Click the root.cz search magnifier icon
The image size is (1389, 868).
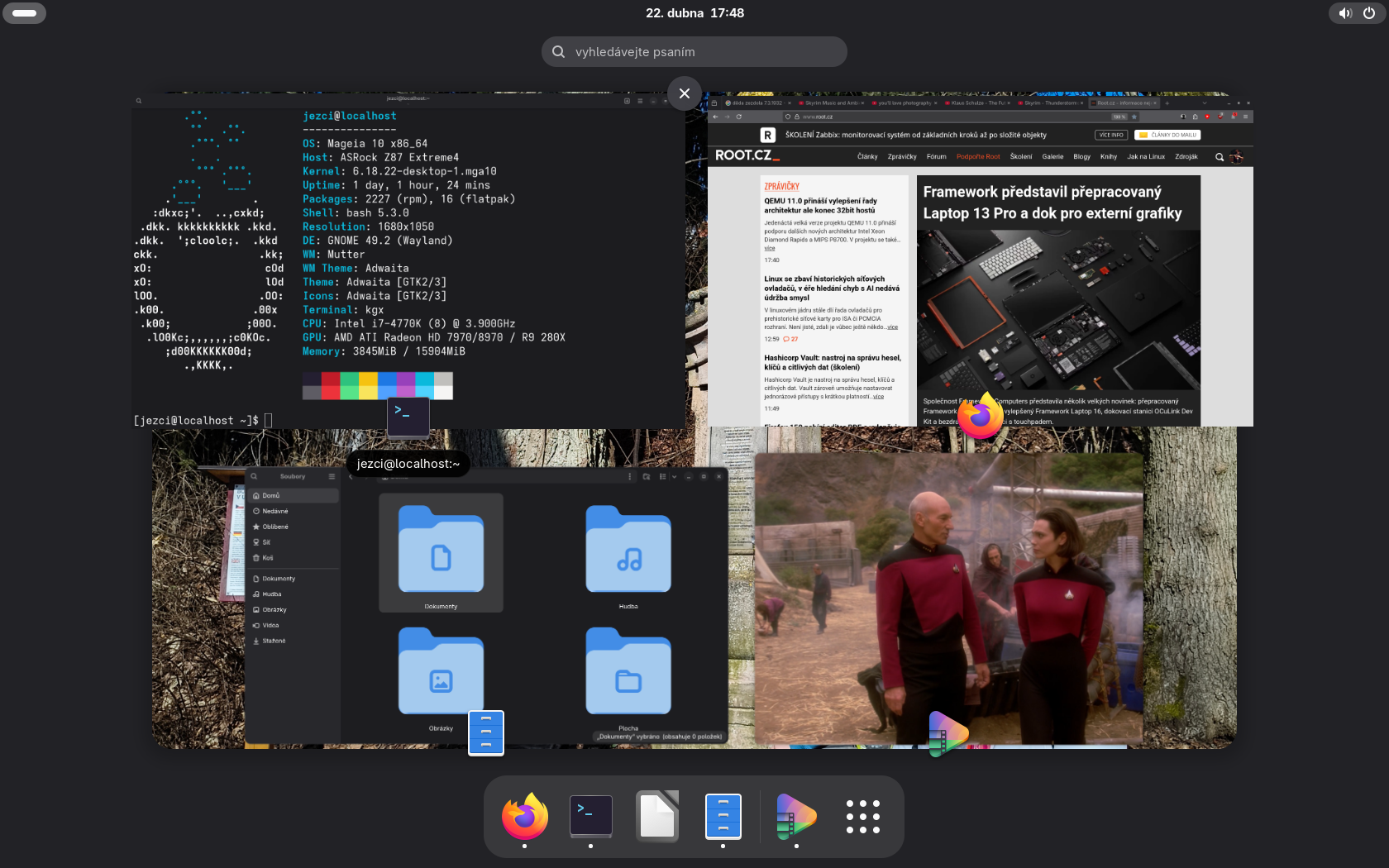click(1220, 157)
